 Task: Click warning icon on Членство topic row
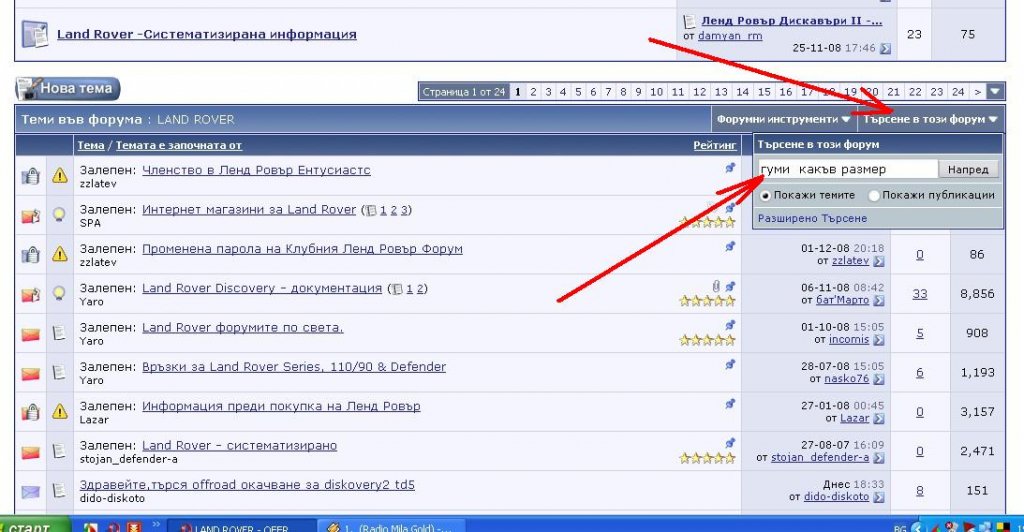pyautogui.click(x=59, y=176)
